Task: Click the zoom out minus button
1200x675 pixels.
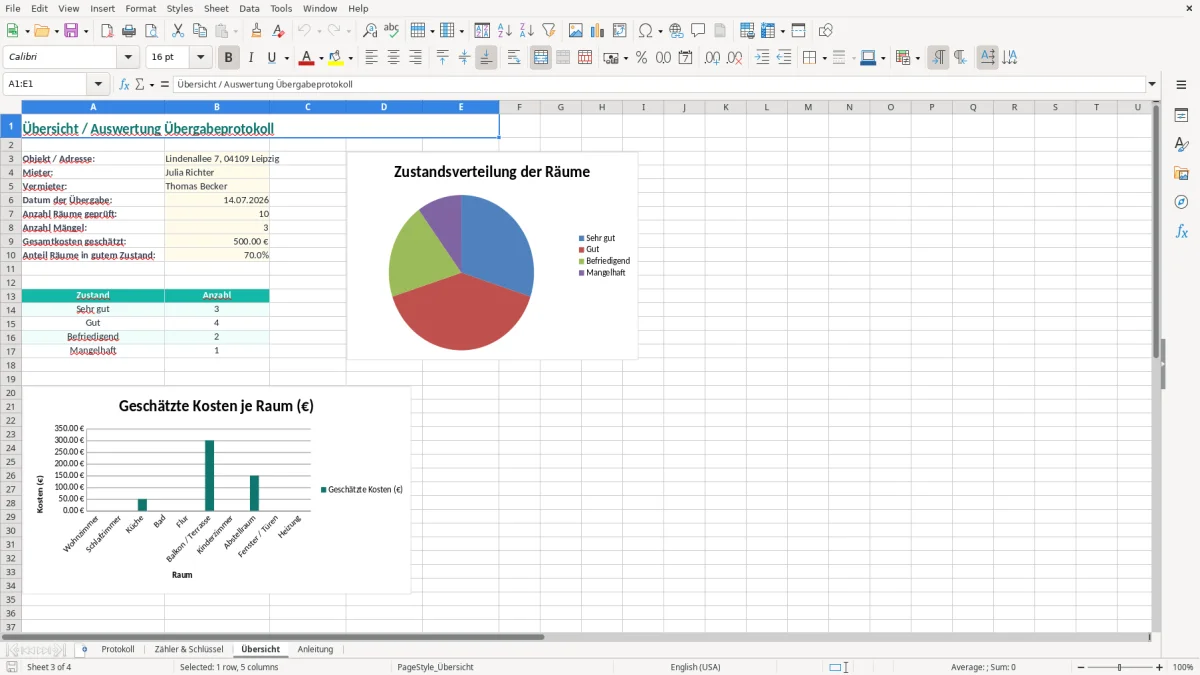Action: (1081, 667)
